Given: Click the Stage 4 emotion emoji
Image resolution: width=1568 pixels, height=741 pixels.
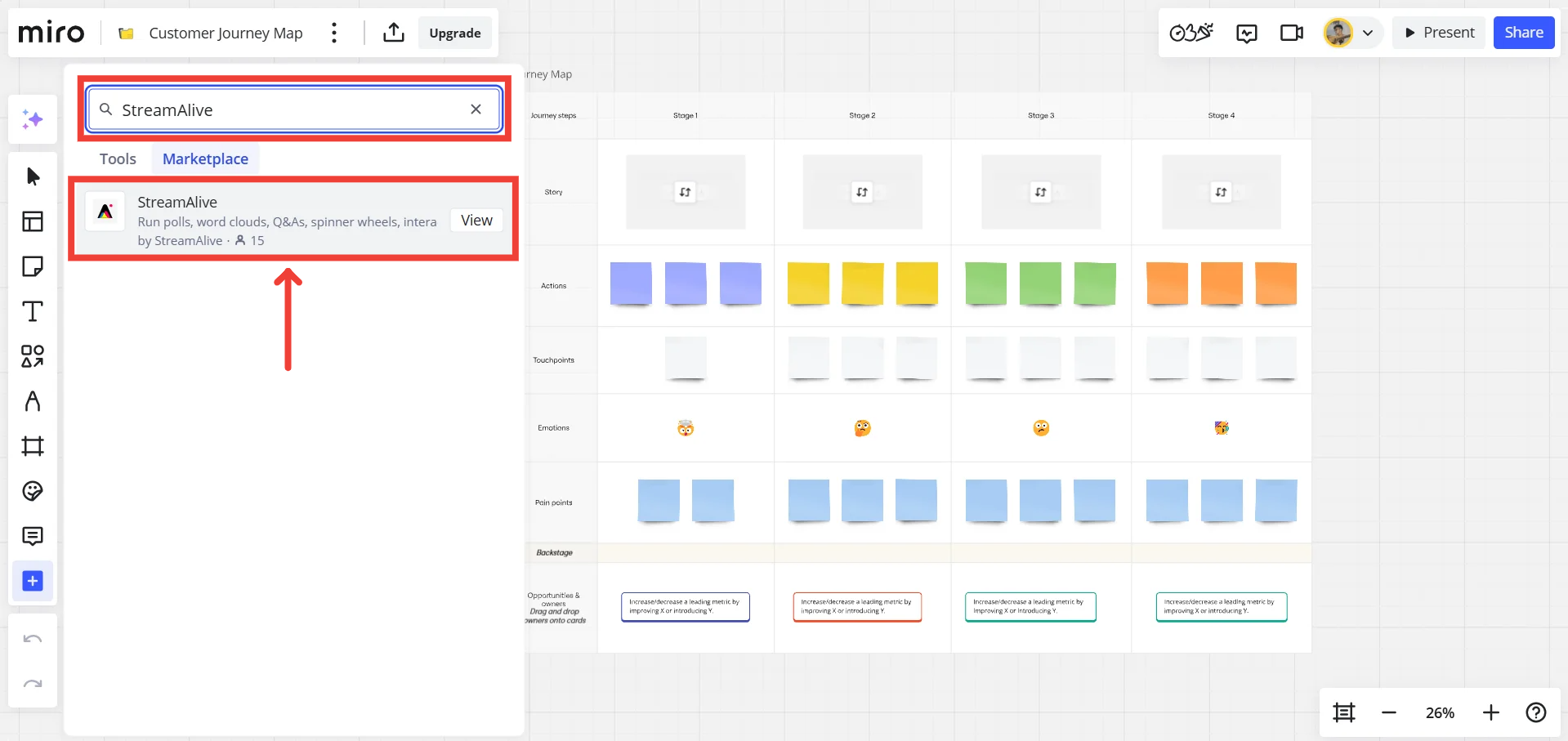Looking at the screenshot, I should pyautogui.click(x=1222, y=428).
